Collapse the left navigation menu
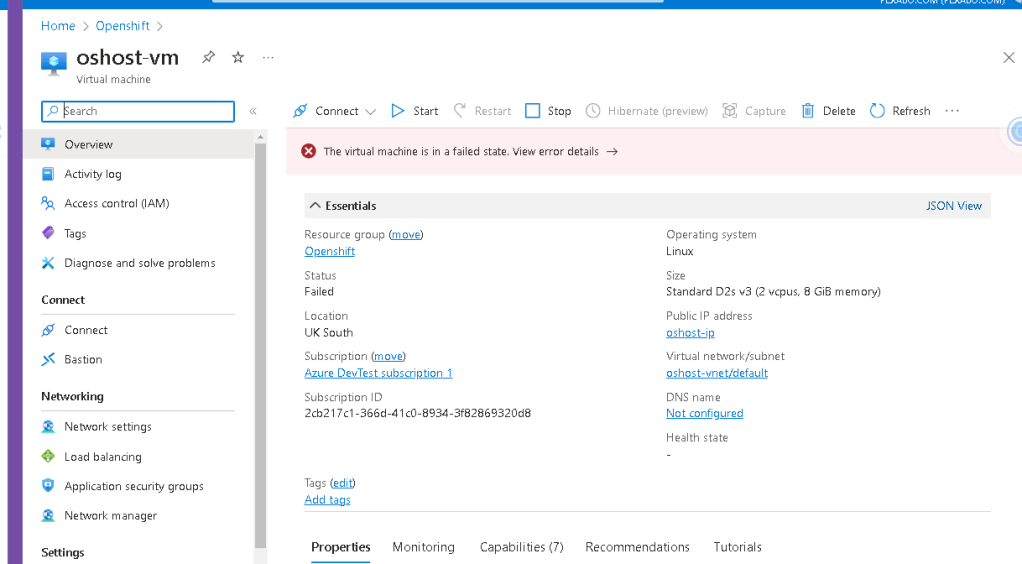 pyautogui.click(x=253, y=111)
